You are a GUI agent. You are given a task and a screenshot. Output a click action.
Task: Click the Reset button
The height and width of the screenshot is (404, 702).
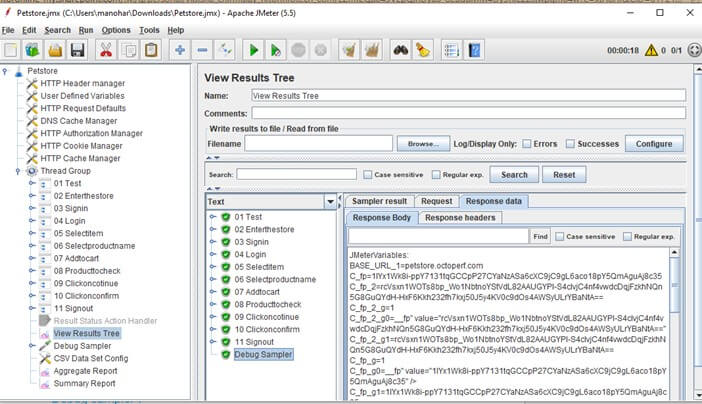[564, 175]
